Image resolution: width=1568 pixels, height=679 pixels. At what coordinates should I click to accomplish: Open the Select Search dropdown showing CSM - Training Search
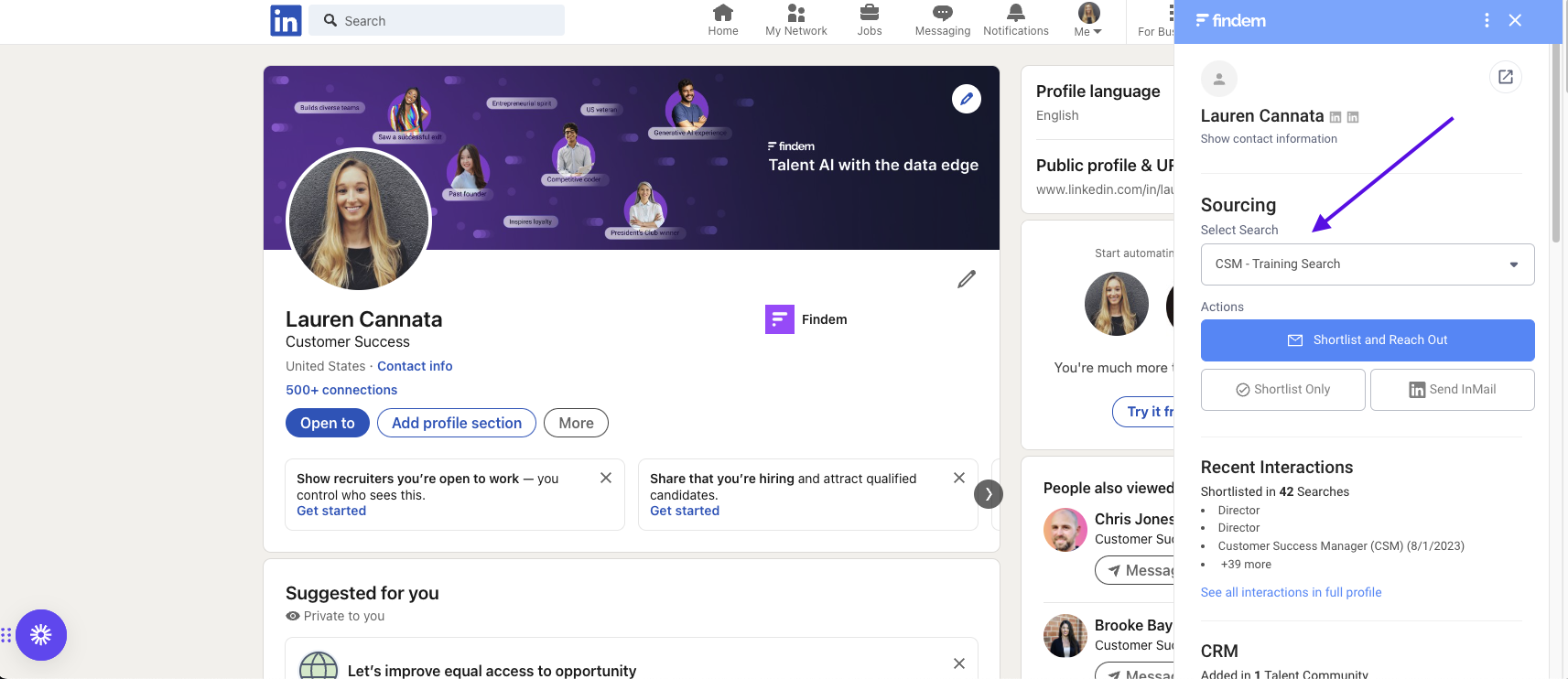click(x=1368, y=264)
